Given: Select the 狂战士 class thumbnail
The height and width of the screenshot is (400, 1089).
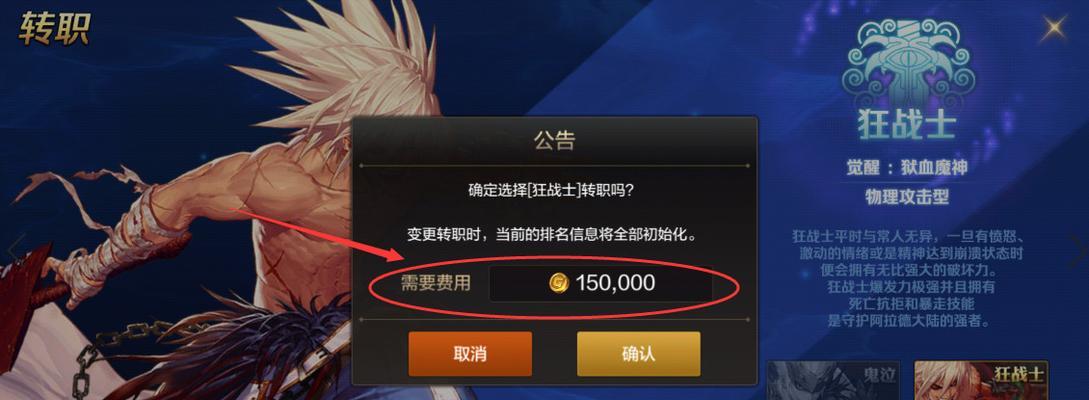Looking at the screenshot, I should pos(981,380).
